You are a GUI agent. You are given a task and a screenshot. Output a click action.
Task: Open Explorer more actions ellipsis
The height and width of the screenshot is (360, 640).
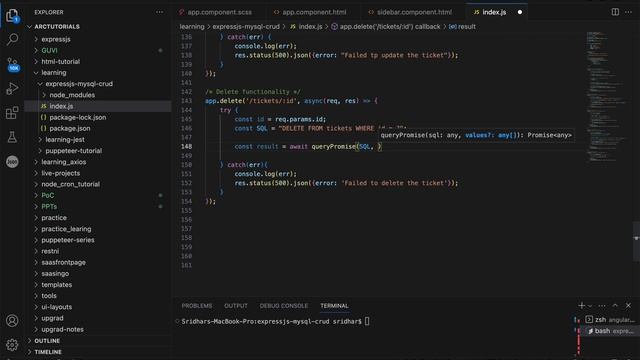pos(160,12)
